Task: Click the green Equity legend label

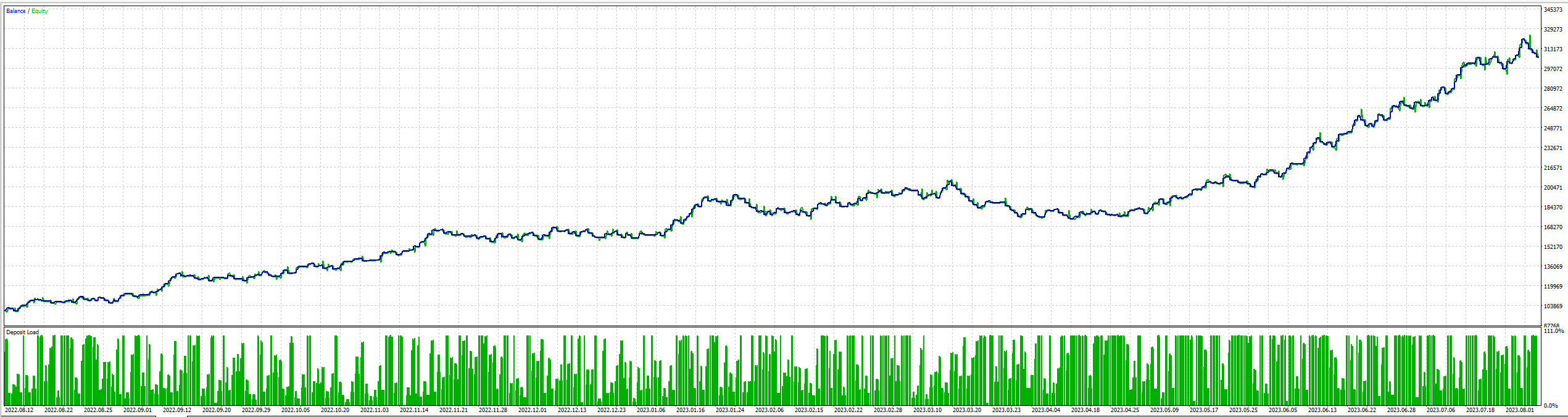Action: [39, 11]
